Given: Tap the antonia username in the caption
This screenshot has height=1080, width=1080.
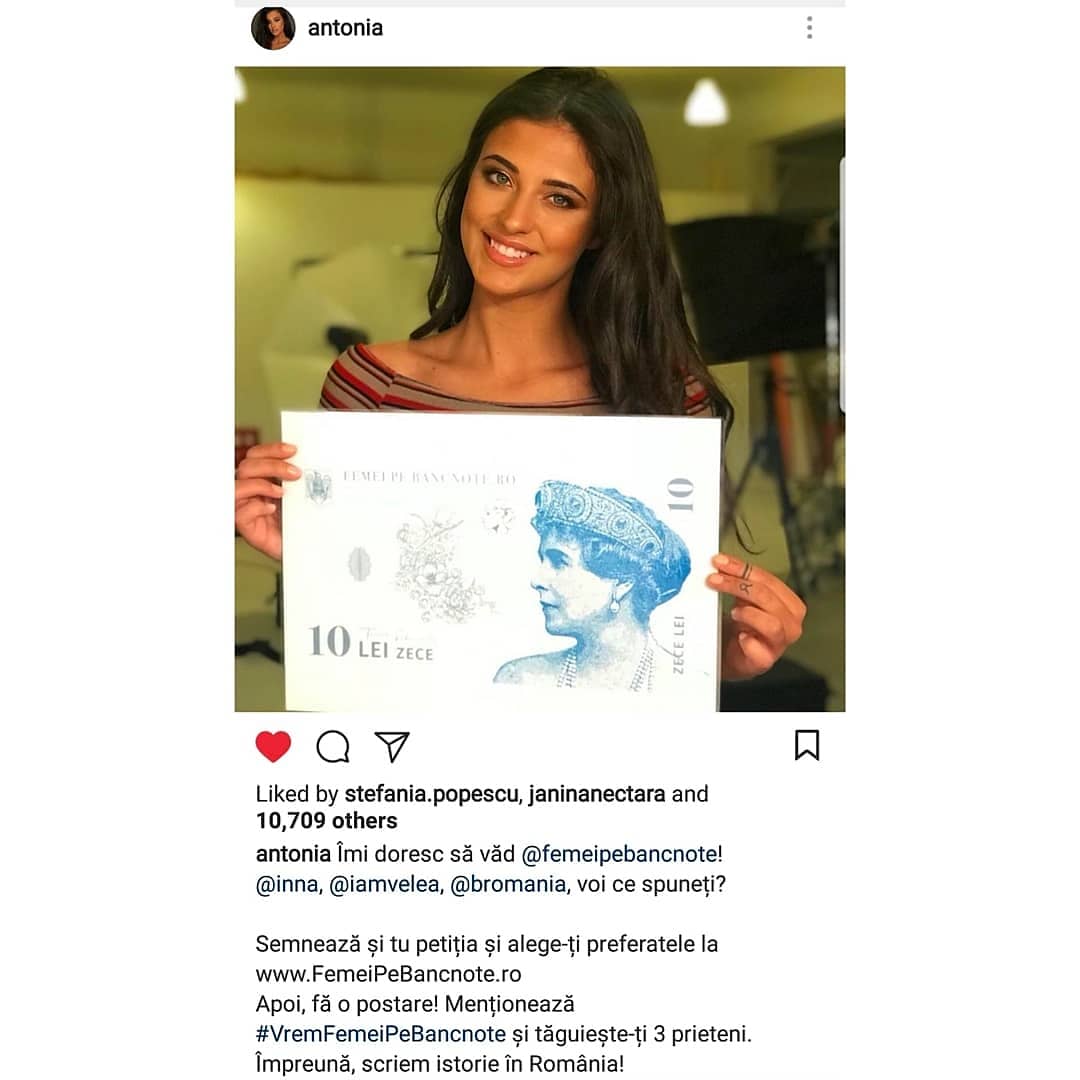Looking at the screenshot, I should coord(293,854).
